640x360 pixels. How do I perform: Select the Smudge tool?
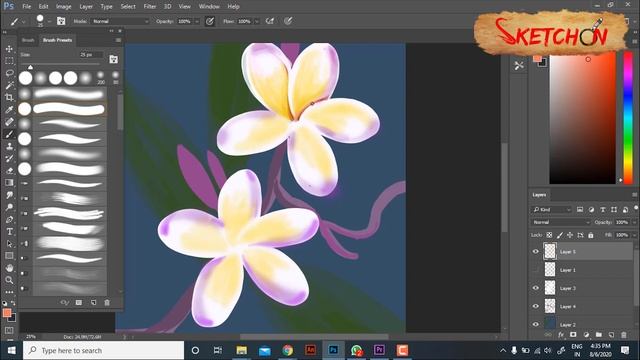point(9,195)
